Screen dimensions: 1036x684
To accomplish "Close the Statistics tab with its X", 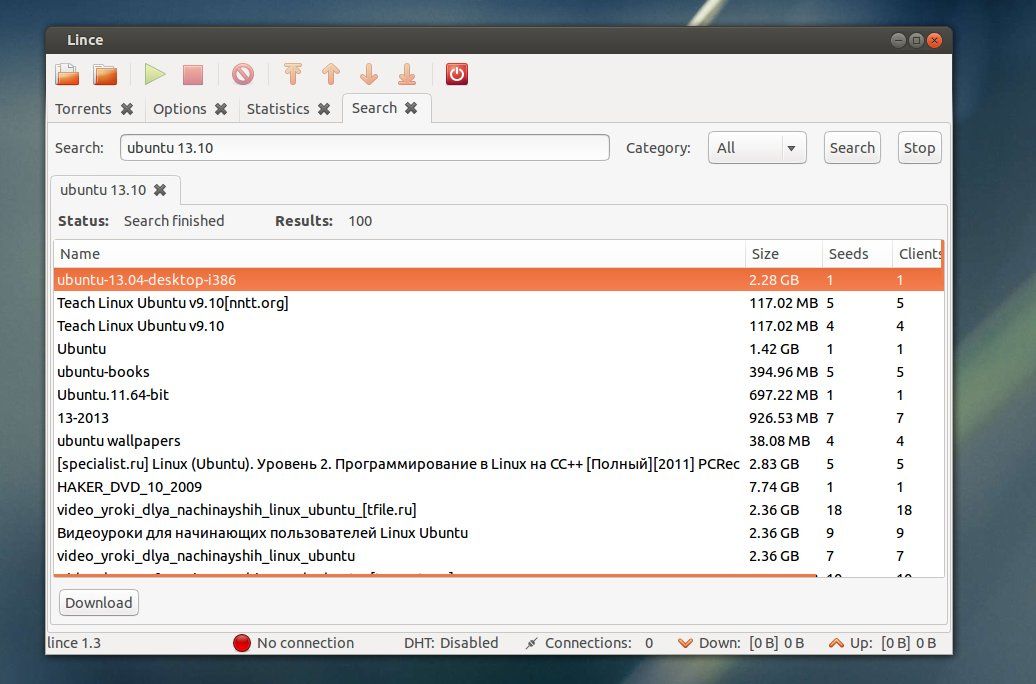I will tap(324, 109).
